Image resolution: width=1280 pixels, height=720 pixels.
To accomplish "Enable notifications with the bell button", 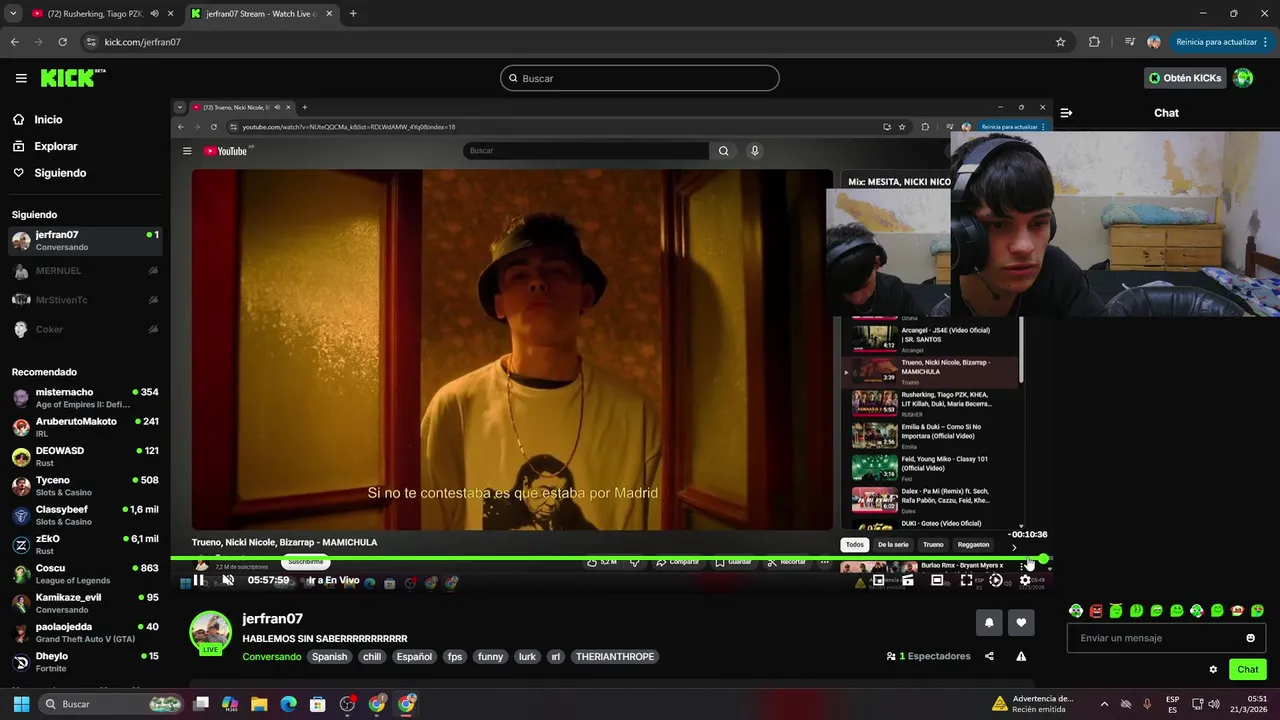I will pyautogui.click(x=989, y=622).
